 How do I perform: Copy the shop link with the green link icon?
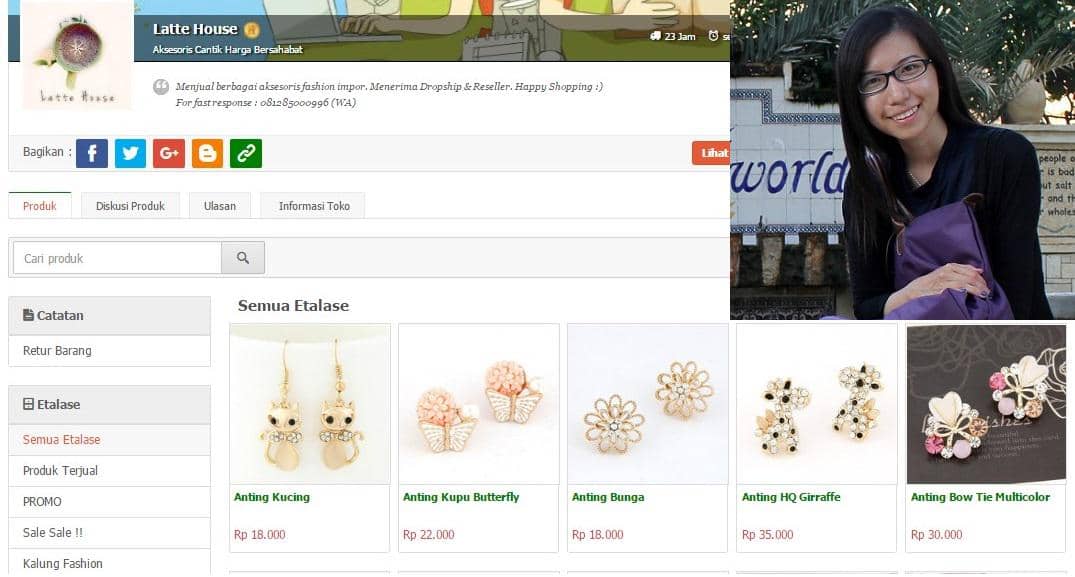(245, 153)
